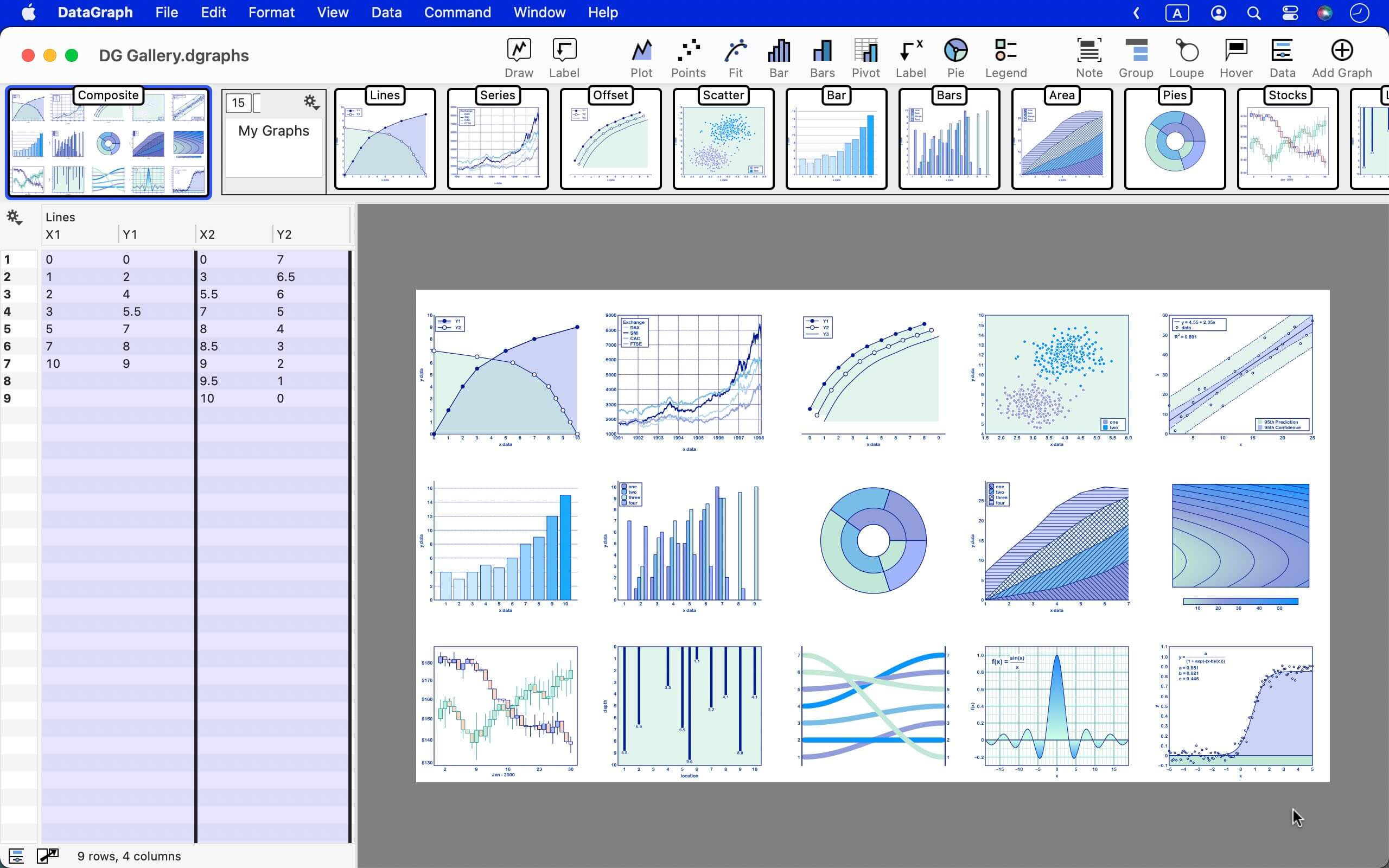Toggle the Hover tool
The height and width of the screenshot is (868, 1389).
tap(1236, 58)
